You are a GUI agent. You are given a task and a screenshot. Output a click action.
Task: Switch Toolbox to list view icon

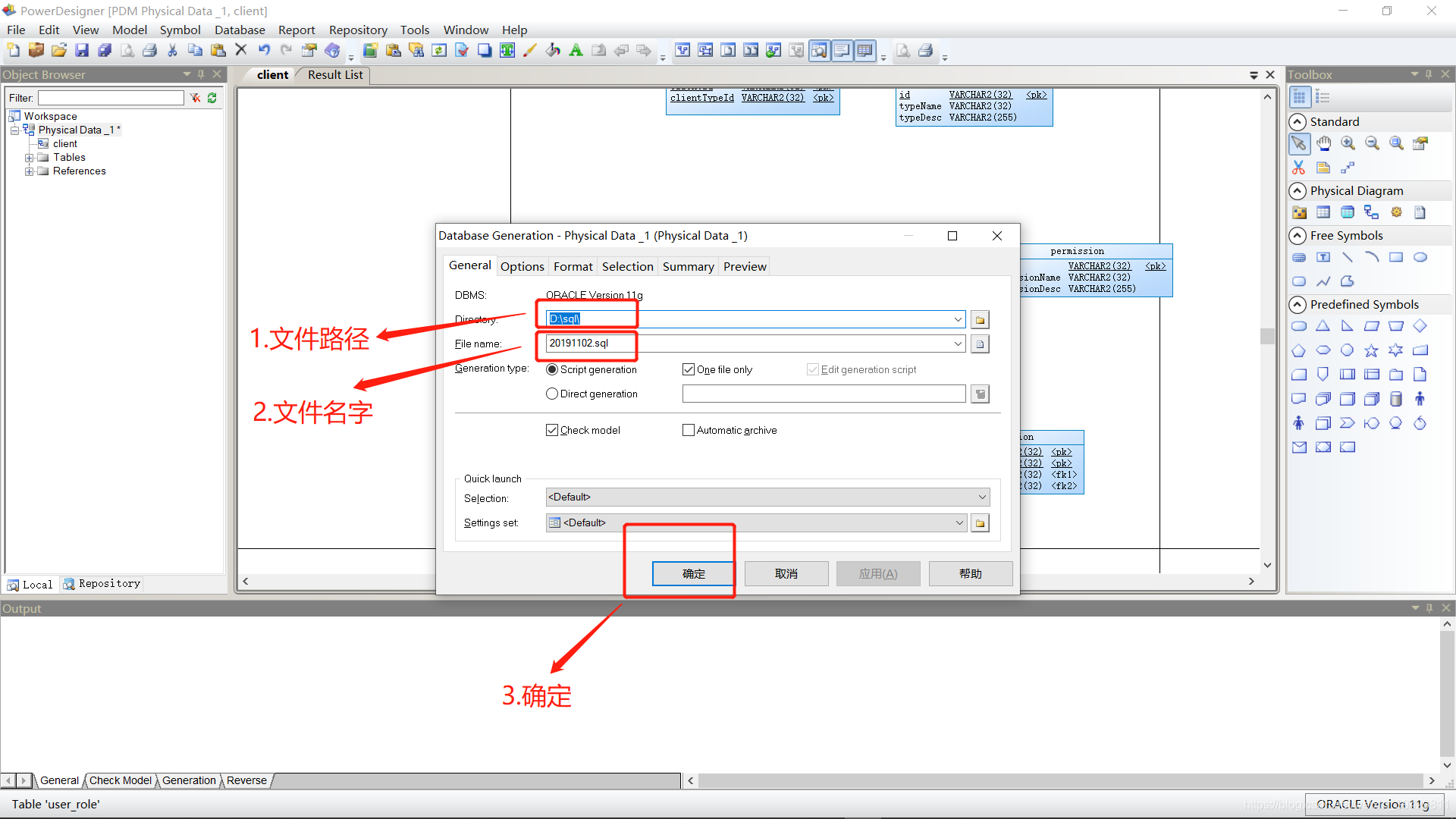point(1323,97)
